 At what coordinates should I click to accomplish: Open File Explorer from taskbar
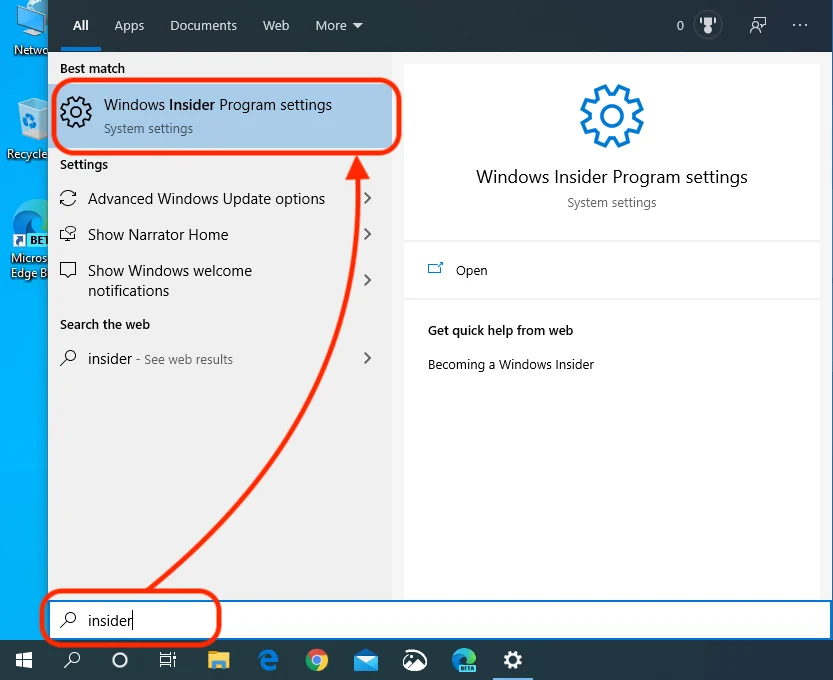(218, 660)
